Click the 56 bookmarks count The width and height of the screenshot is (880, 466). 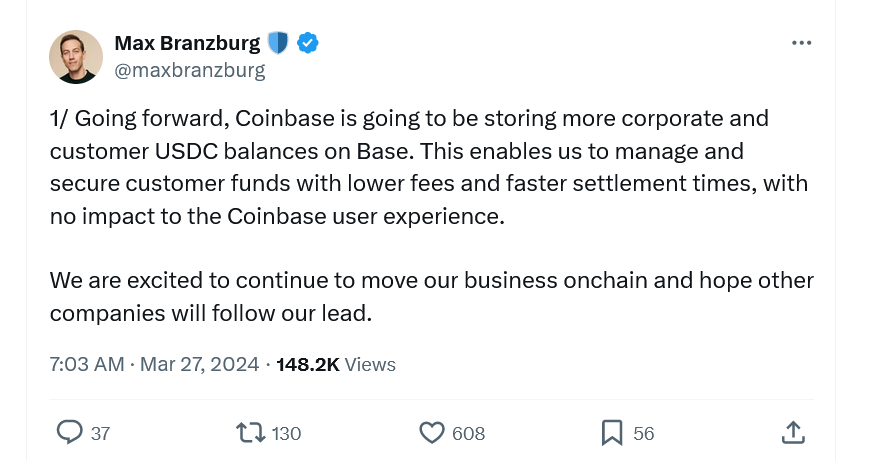point(643,433)
